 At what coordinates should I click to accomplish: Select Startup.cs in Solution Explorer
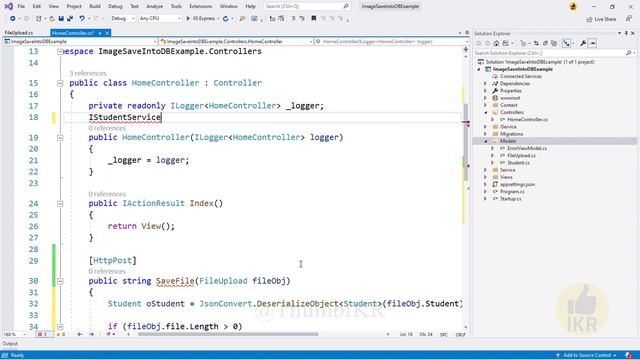[x=511, y=199]
